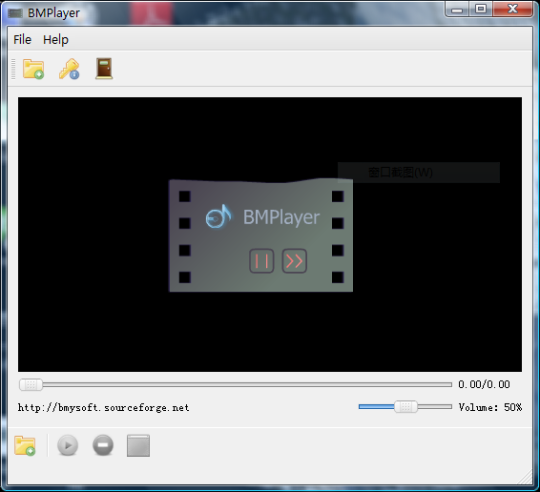Click the key icon in top toolbar
Image resolution: width=540 pixels, height=492 pixels.
pos(69,69)
